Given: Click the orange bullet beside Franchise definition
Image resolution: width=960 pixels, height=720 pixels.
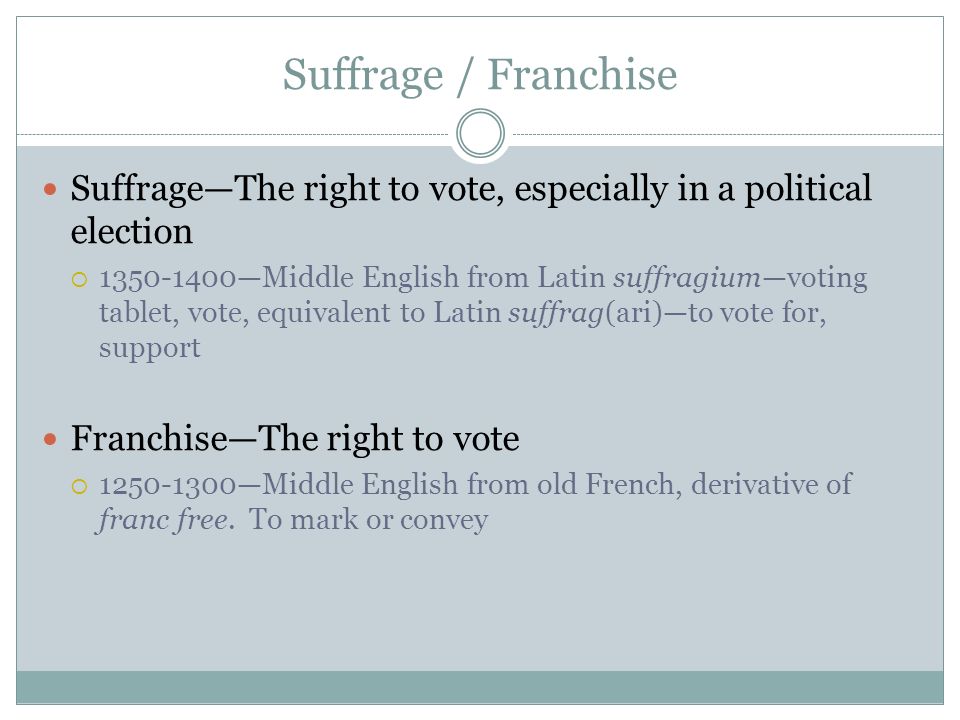Looking at the screenshot, I should click(x=50, y=439).
